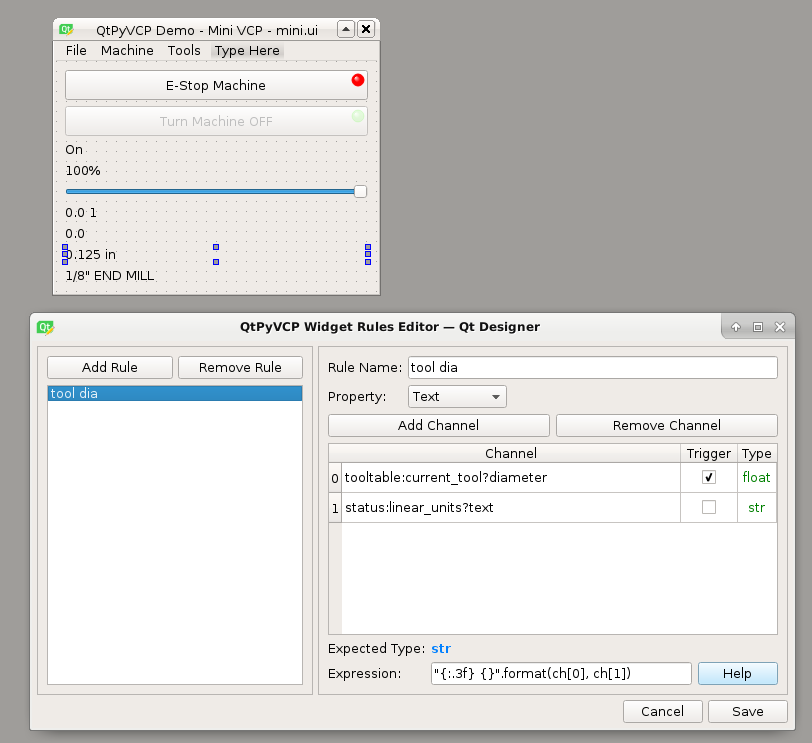Click the Qt icon in Rules Editor title bar
Image resolution: width=812 pixels, height=743 pixels.
(46, 327)
